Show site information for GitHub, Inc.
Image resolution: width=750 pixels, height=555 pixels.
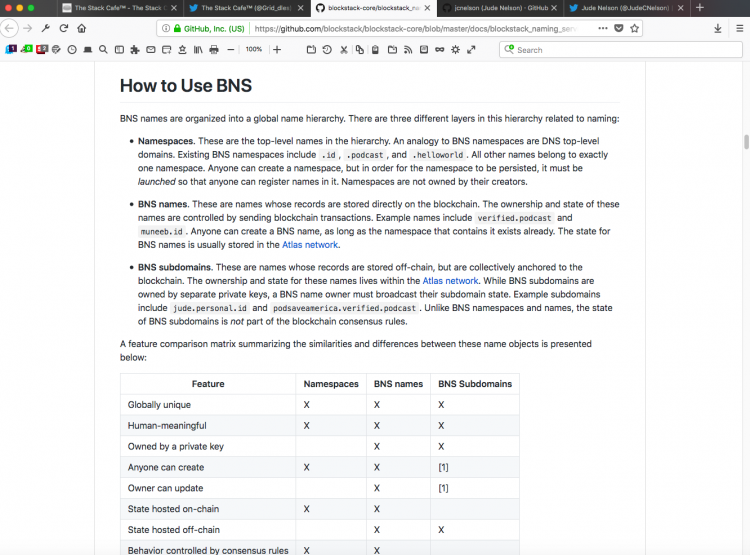(x=166, y=29)
